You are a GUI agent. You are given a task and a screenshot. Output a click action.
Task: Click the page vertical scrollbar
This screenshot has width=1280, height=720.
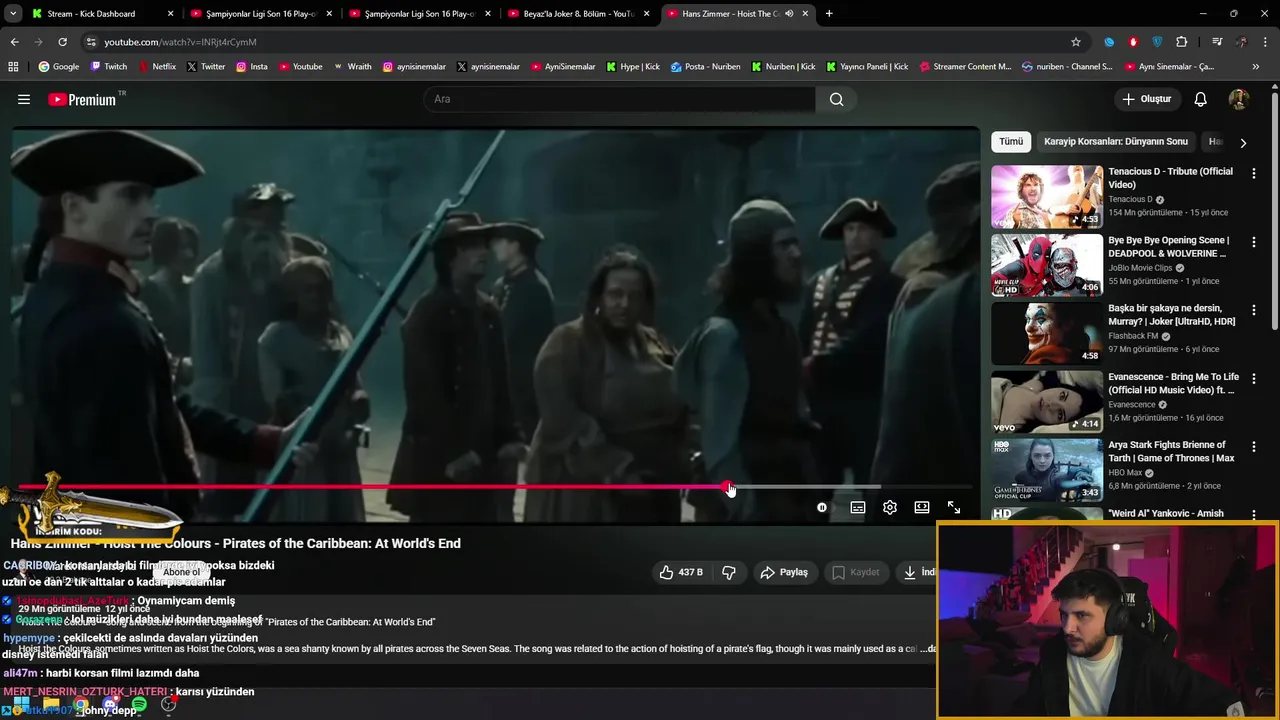pos(1274,210)
